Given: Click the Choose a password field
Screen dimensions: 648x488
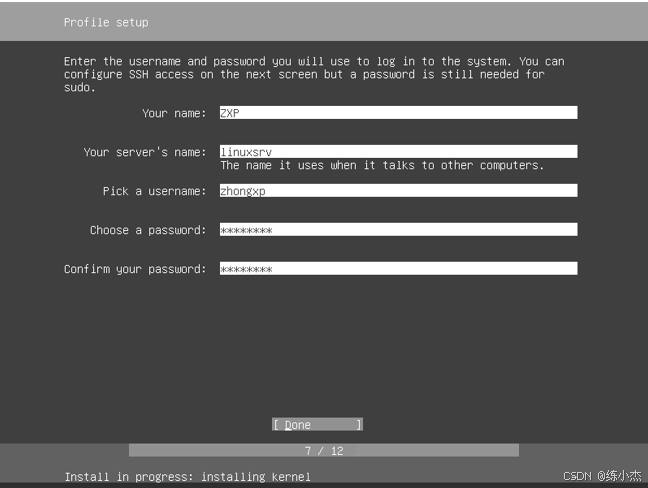Looking at the screenshot, I should tap(398, 229).
